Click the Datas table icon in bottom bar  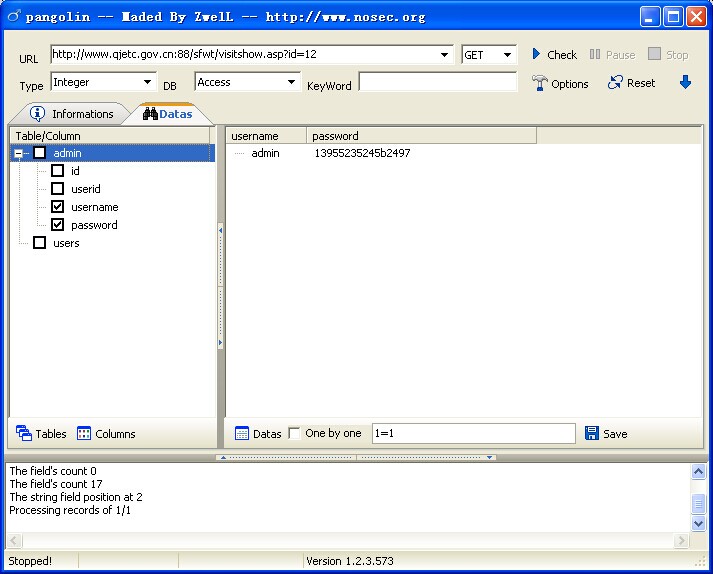tap(241, 433)
